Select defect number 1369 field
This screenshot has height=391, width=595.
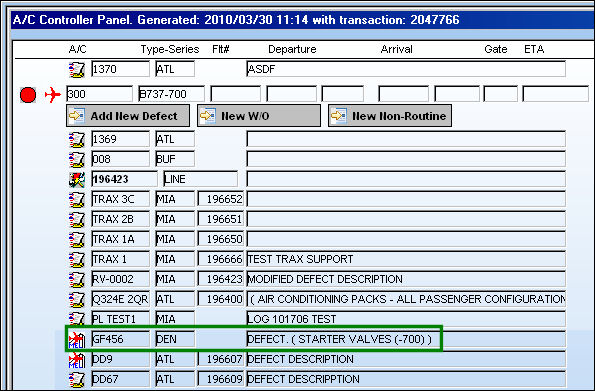[121, 139]
